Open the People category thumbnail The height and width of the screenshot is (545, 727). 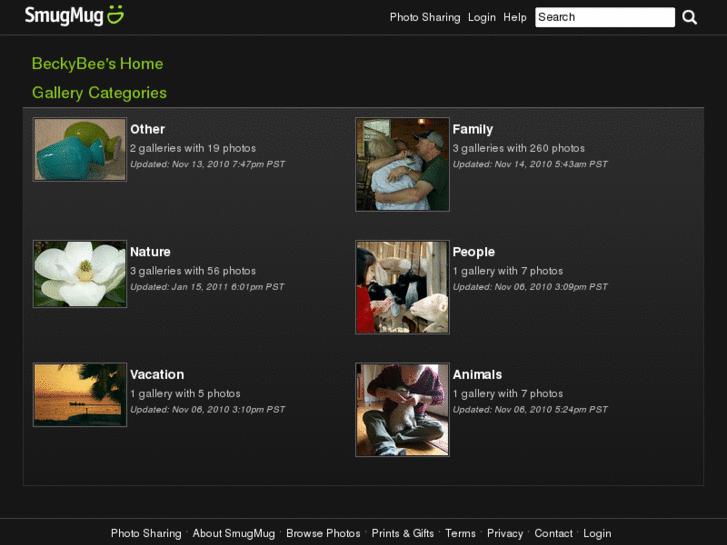tap(402, 287)
